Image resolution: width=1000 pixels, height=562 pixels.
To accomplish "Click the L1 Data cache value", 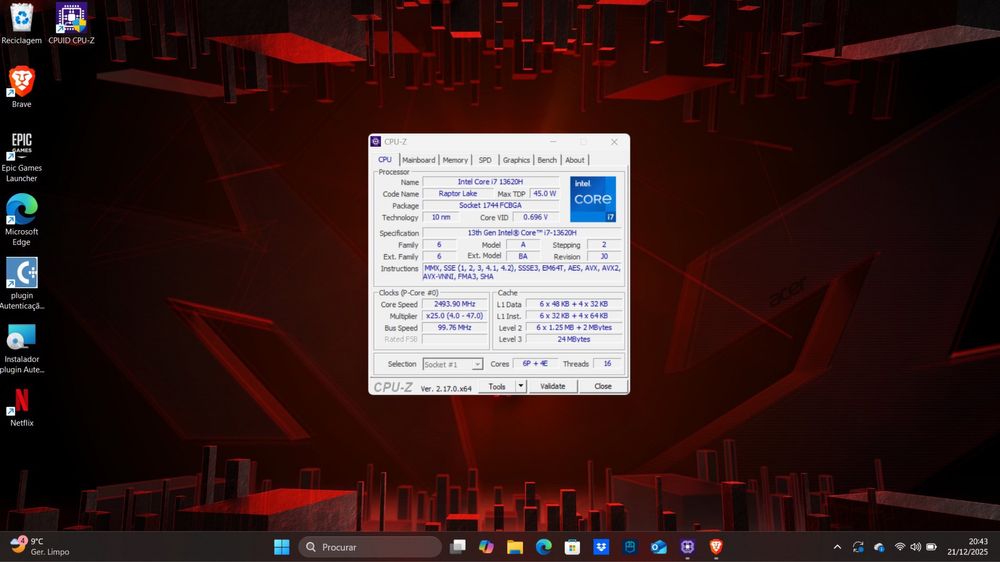I will (x=574, y=304).
